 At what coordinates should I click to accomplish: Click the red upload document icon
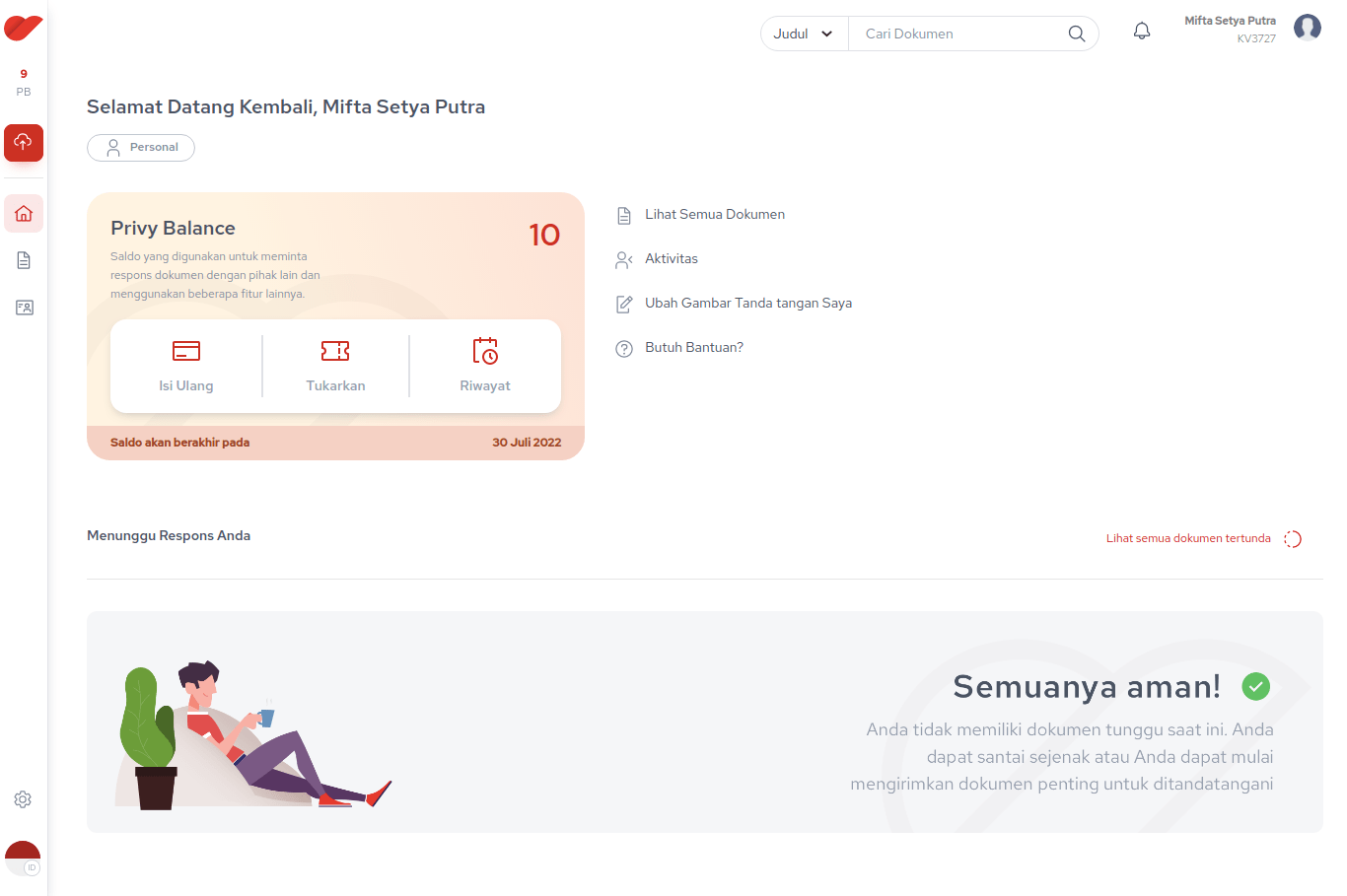click(x=24, y=143)
